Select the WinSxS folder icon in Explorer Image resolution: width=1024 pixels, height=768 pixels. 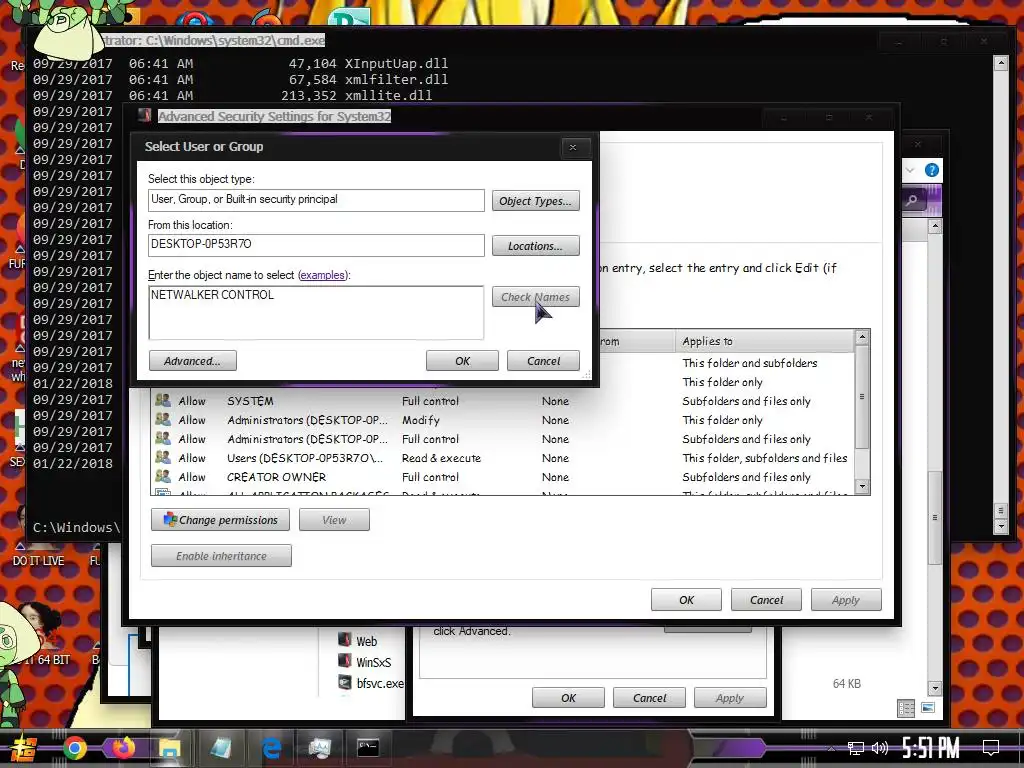[x=344, y=661]
